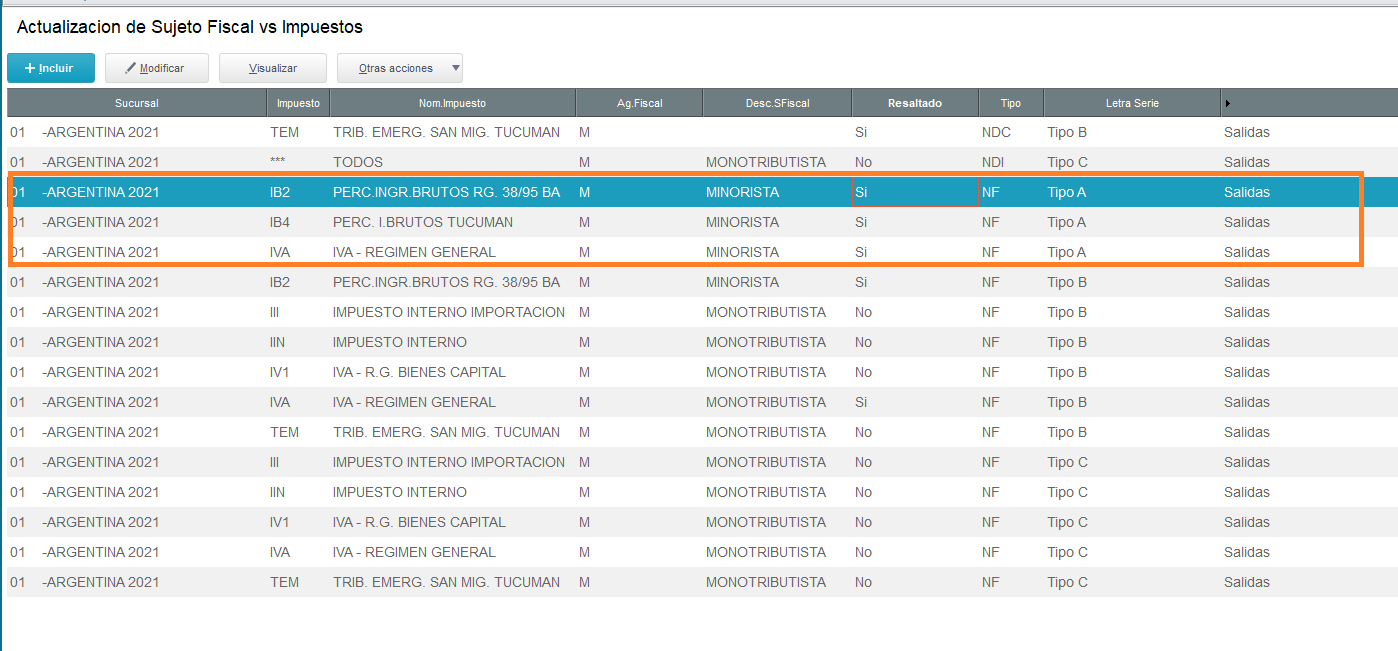Select the IVA - R.G. BIENES CAPITAL Tipo B row

pos(702,372)
